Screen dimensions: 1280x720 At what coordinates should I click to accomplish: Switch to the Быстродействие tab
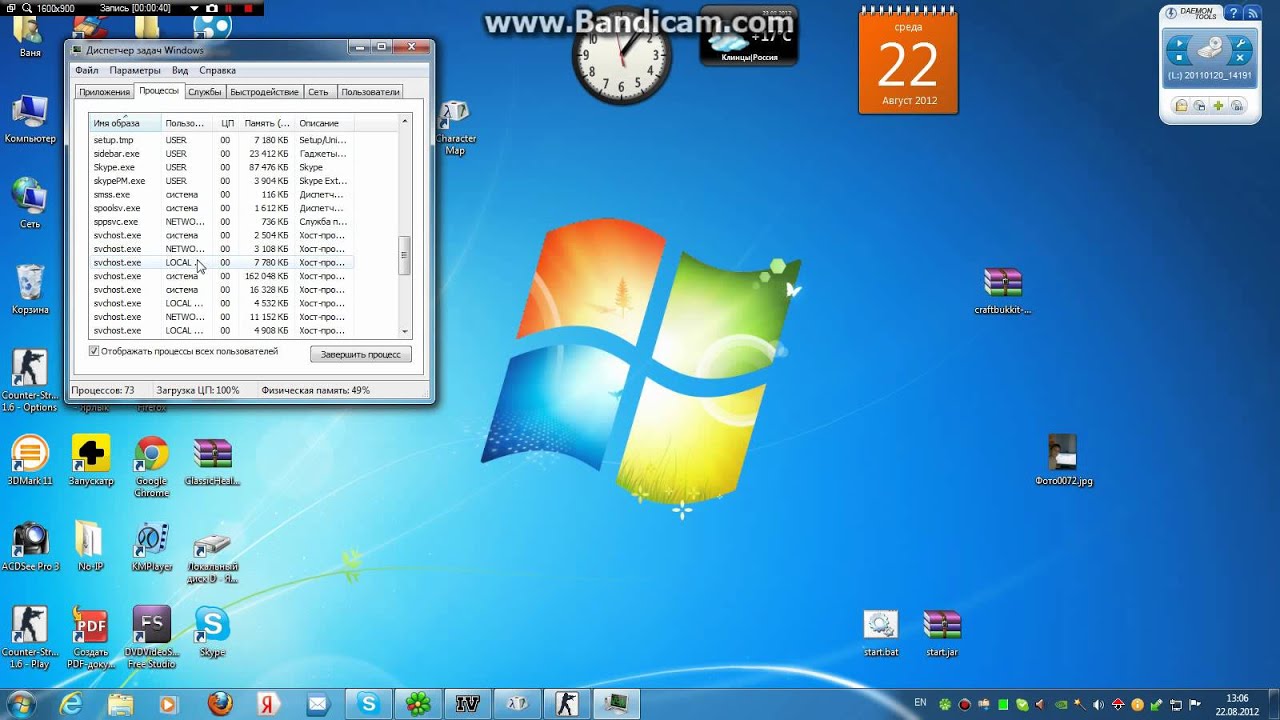tap(264, 92)
